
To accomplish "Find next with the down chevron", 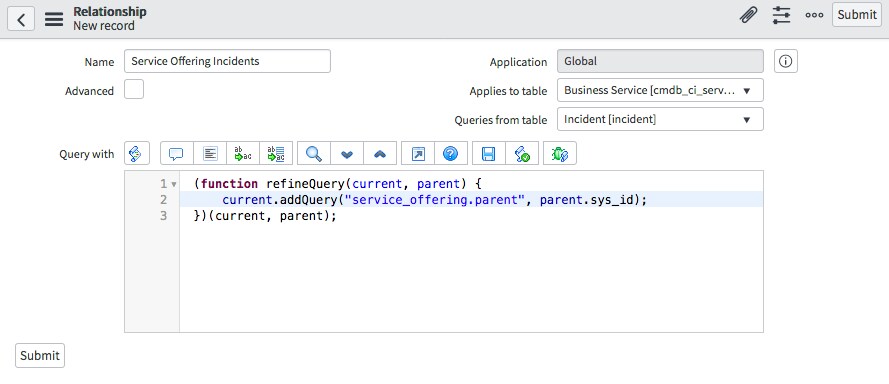I will point(346,153).
